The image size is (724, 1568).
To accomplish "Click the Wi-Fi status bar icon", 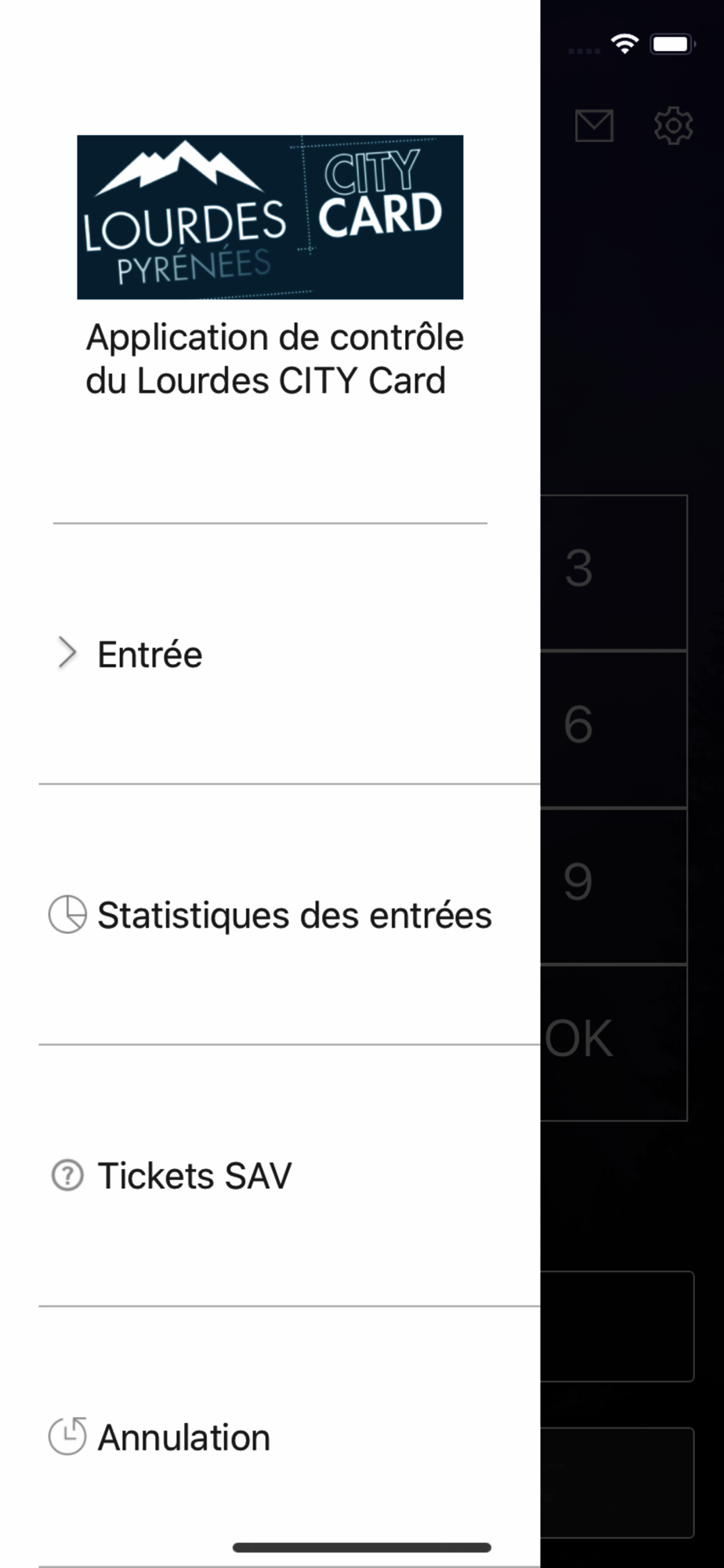I will (624, 44).
